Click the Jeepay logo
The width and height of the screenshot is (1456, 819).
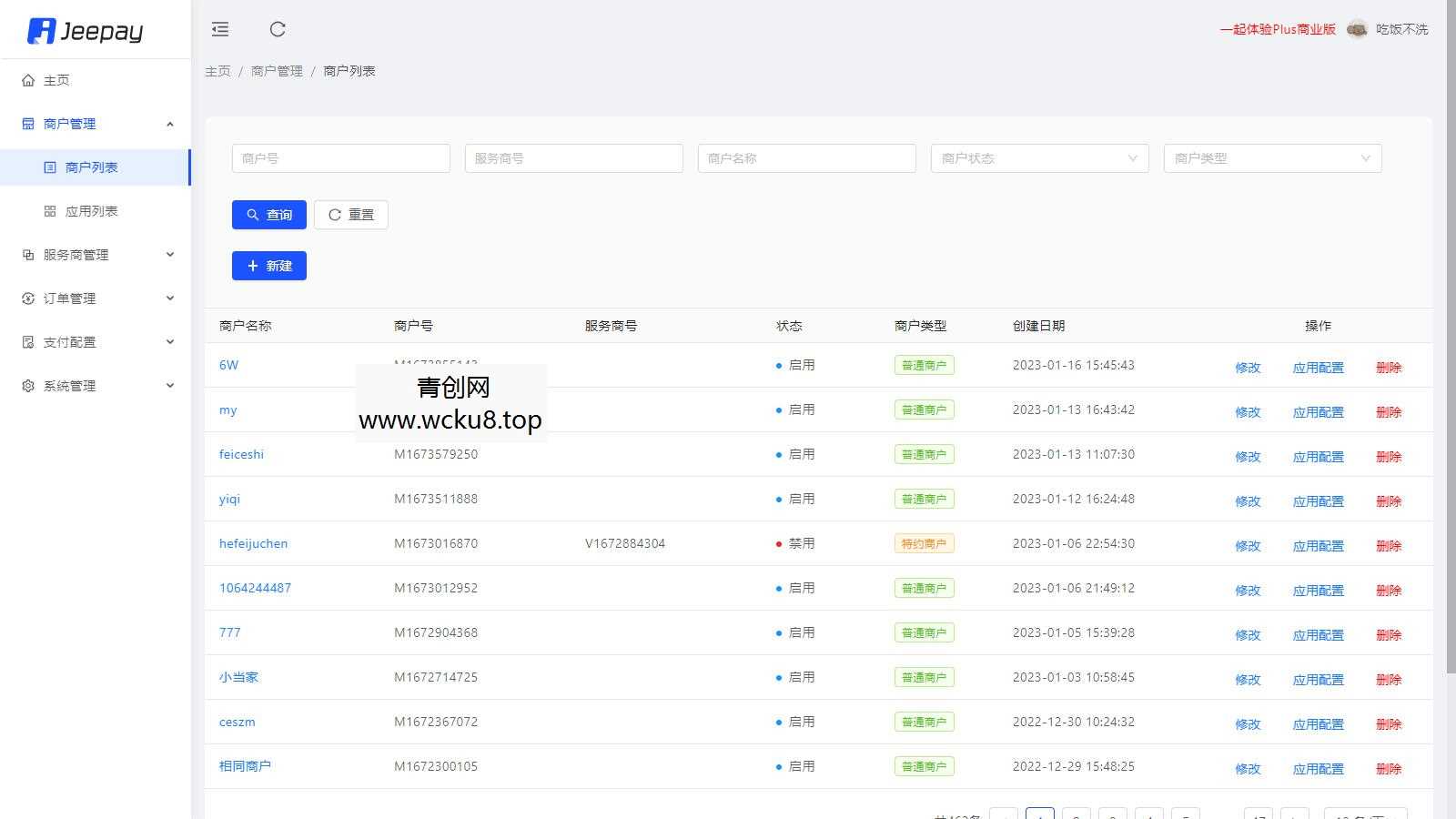pos(88,30)
